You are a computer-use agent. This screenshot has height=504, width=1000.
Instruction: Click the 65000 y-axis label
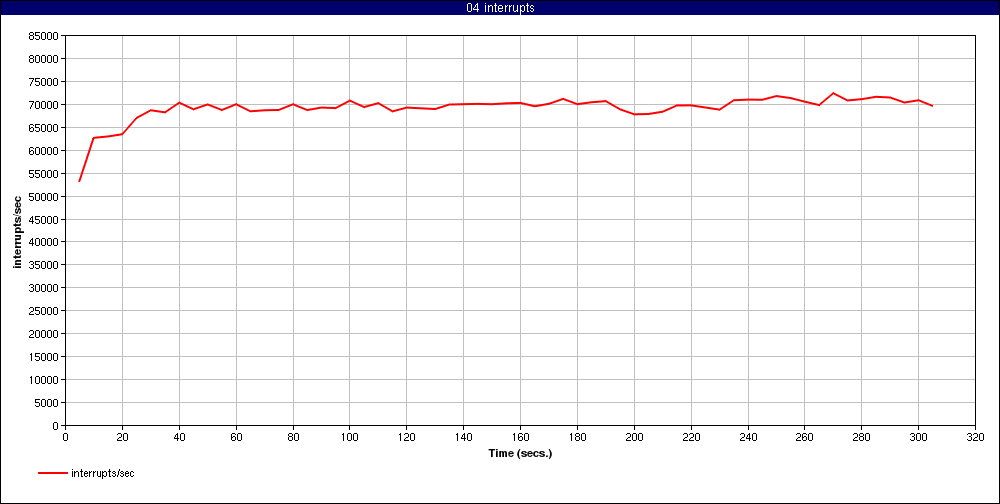[44, 128]
